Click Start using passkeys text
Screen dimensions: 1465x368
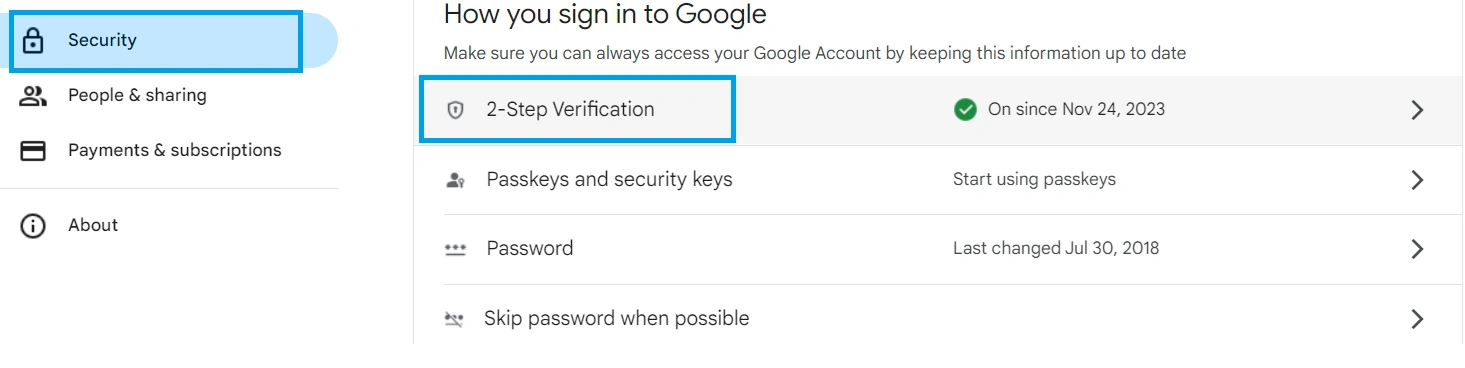[1034, 180]
